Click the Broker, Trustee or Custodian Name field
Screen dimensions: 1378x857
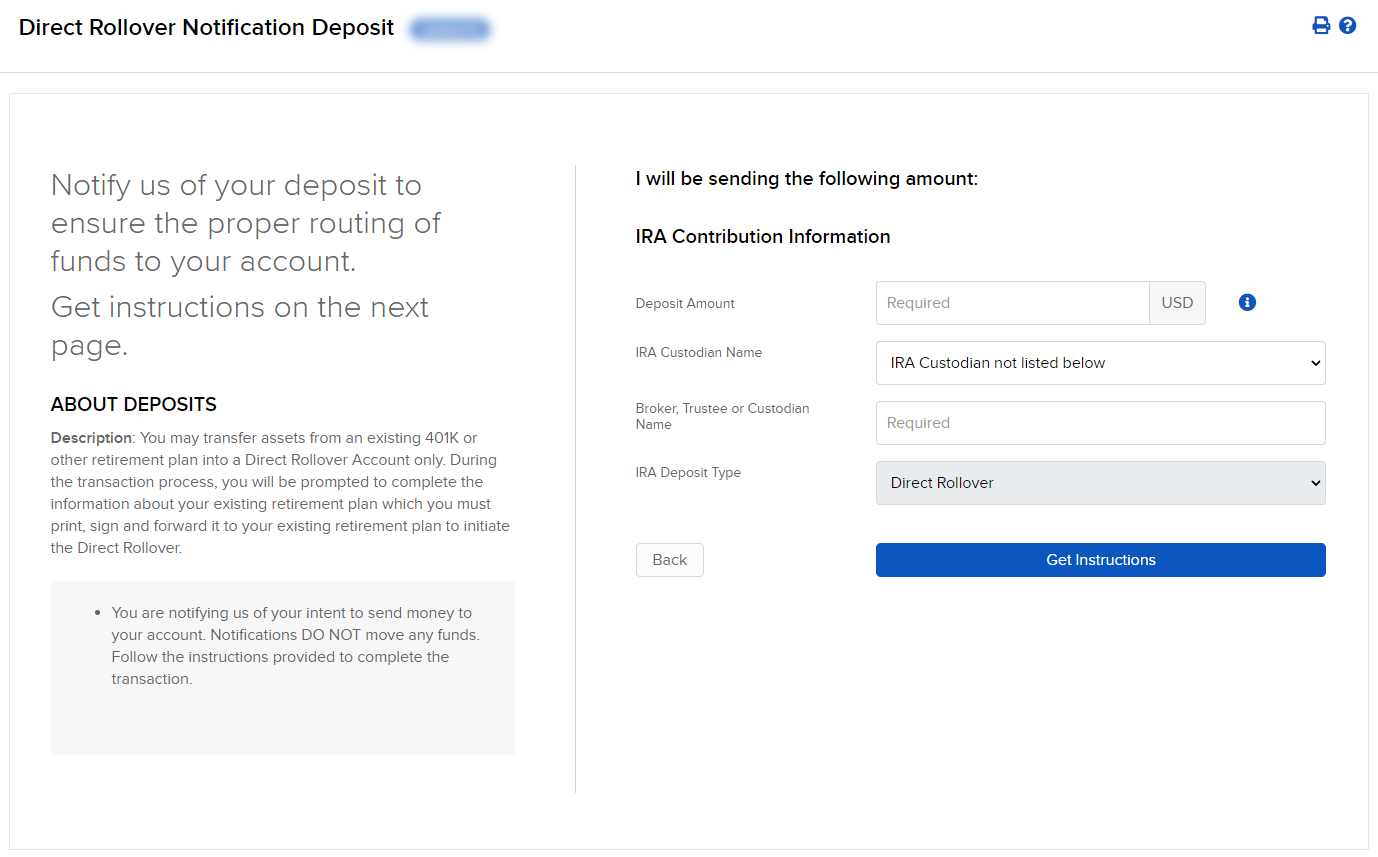(x=1100, y=422)
